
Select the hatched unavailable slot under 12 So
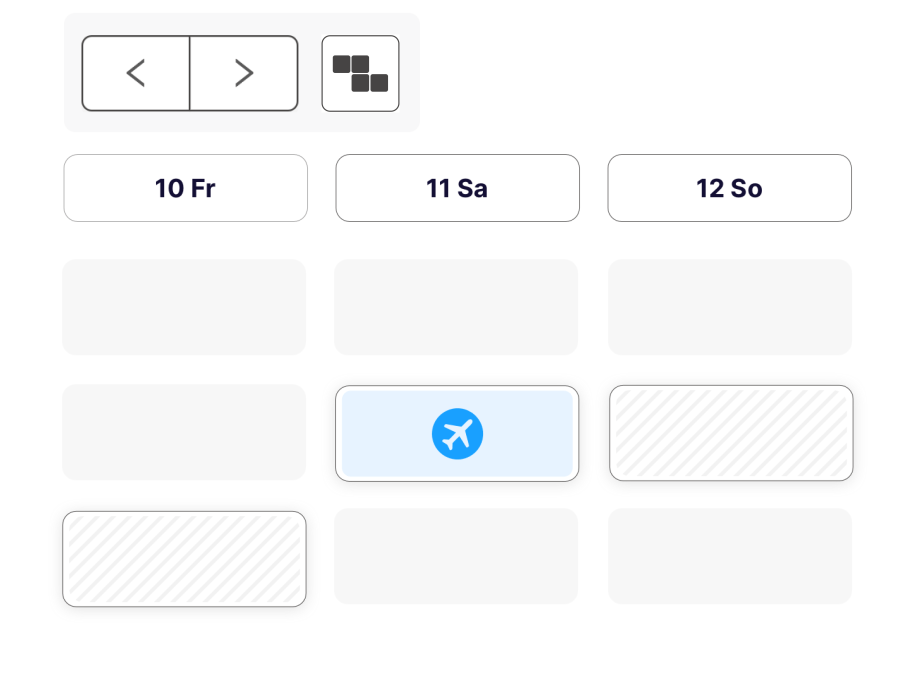731,433
